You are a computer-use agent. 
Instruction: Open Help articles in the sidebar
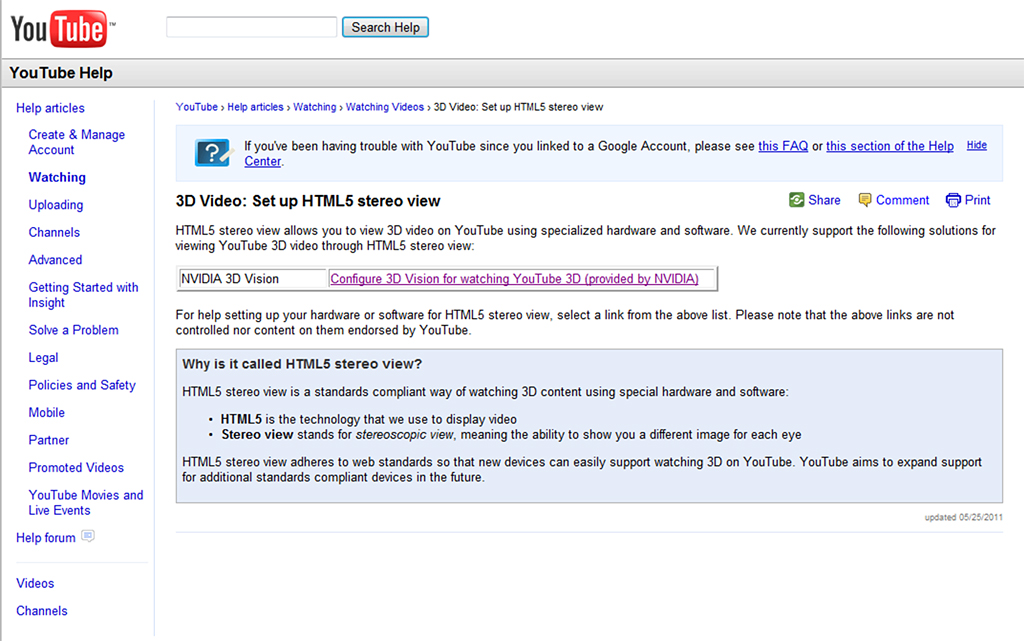[x=50, y=108]
